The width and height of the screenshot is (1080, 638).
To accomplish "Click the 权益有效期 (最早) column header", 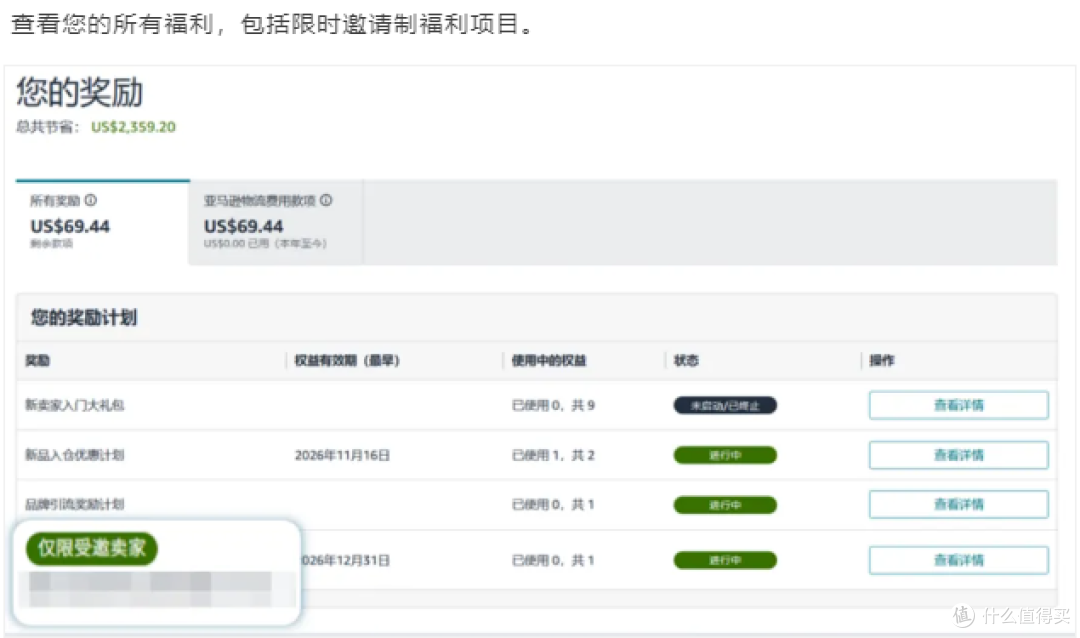I will pyautogui.click(x=347, y=360).
